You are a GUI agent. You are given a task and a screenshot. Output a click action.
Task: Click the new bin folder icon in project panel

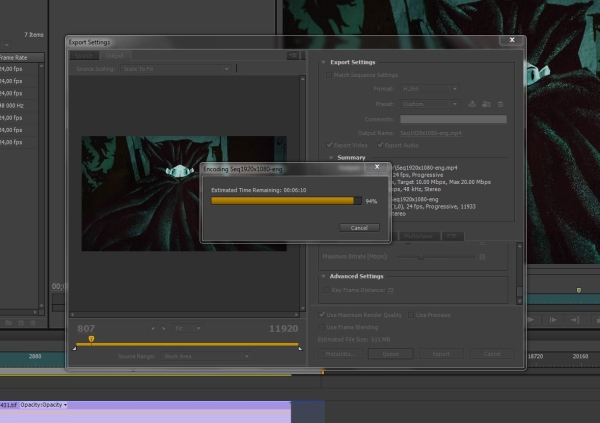[8, 323]
